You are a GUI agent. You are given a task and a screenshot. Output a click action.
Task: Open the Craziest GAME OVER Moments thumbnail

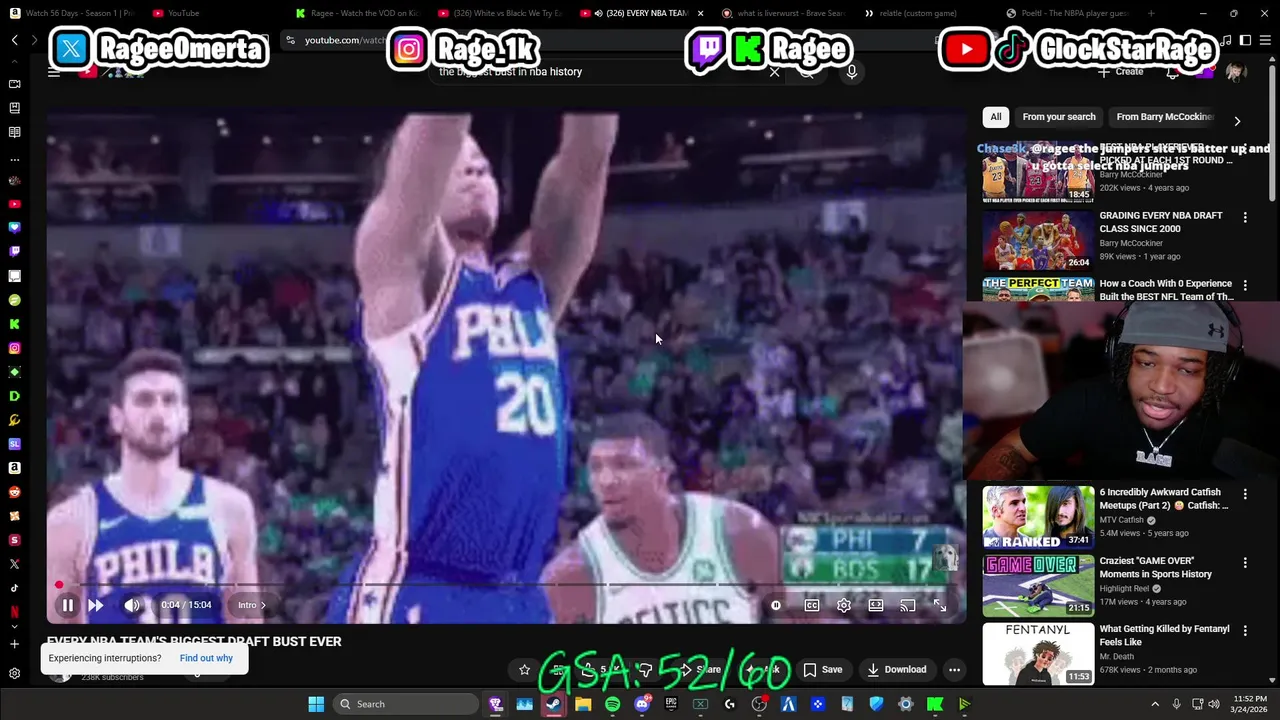1038,586
